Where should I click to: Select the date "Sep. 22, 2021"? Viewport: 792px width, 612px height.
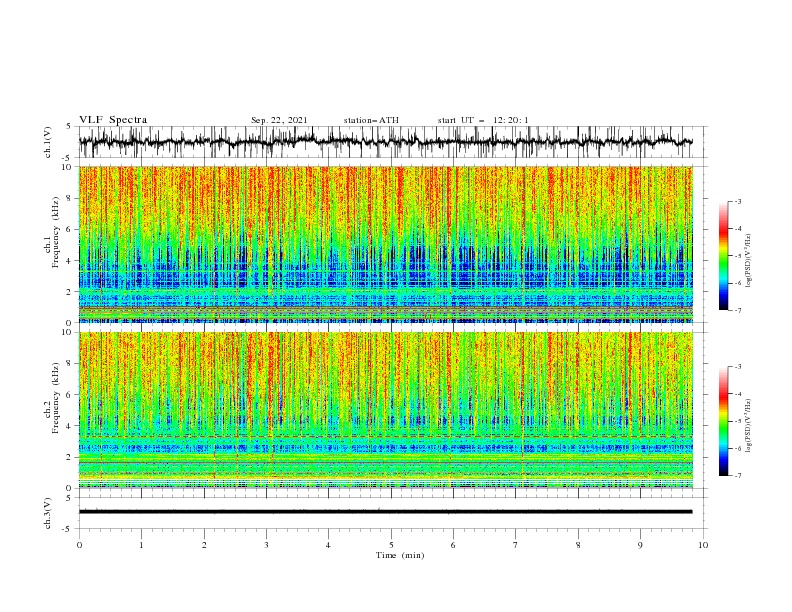[x=279, y=120]
